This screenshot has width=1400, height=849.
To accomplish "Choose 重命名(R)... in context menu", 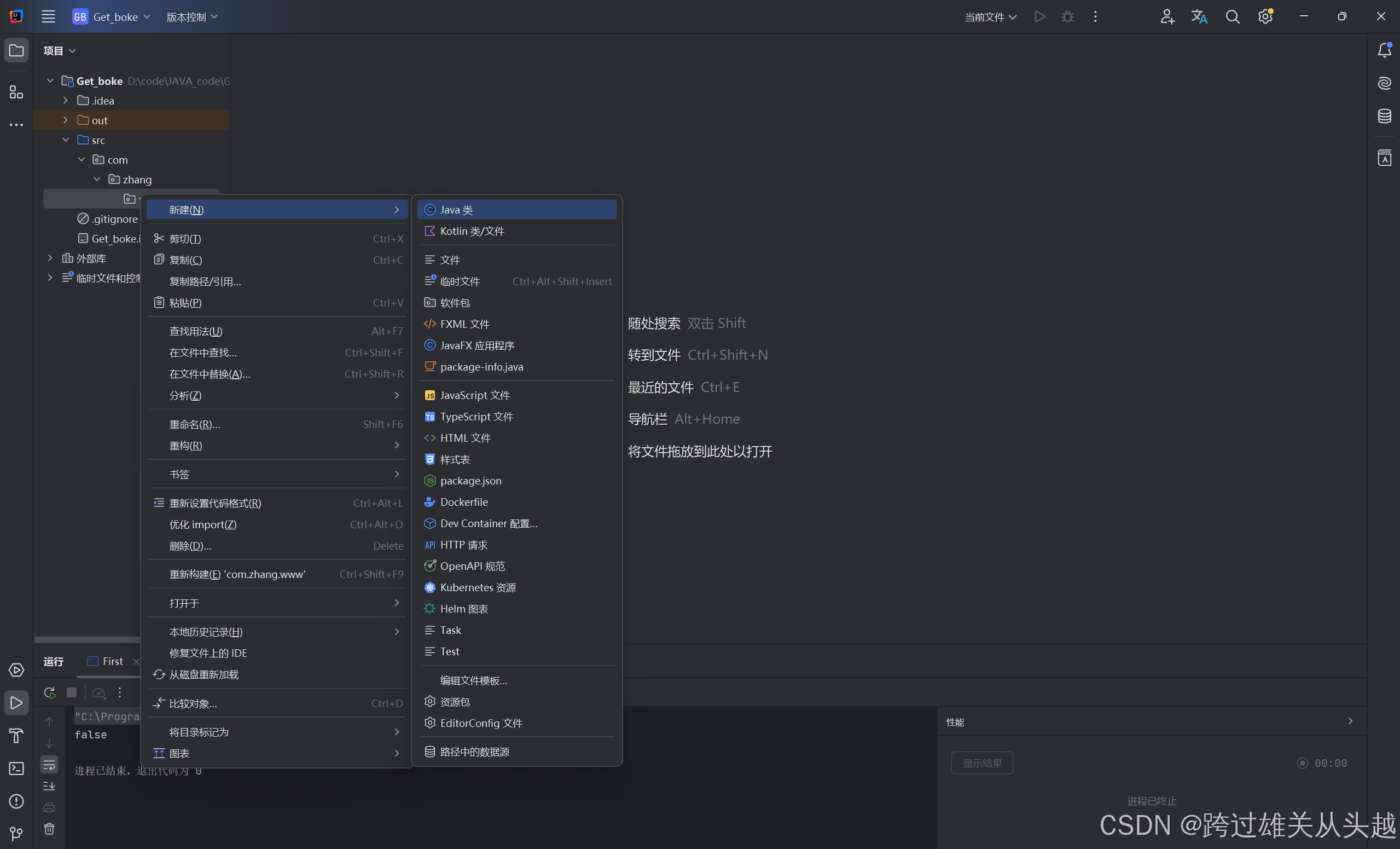I will [x=194, y=424].
